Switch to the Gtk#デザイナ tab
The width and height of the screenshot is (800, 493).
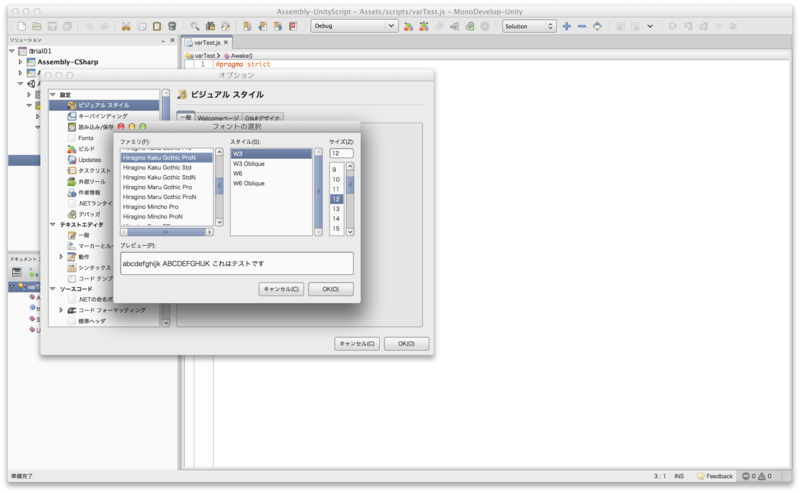(262, 118)
